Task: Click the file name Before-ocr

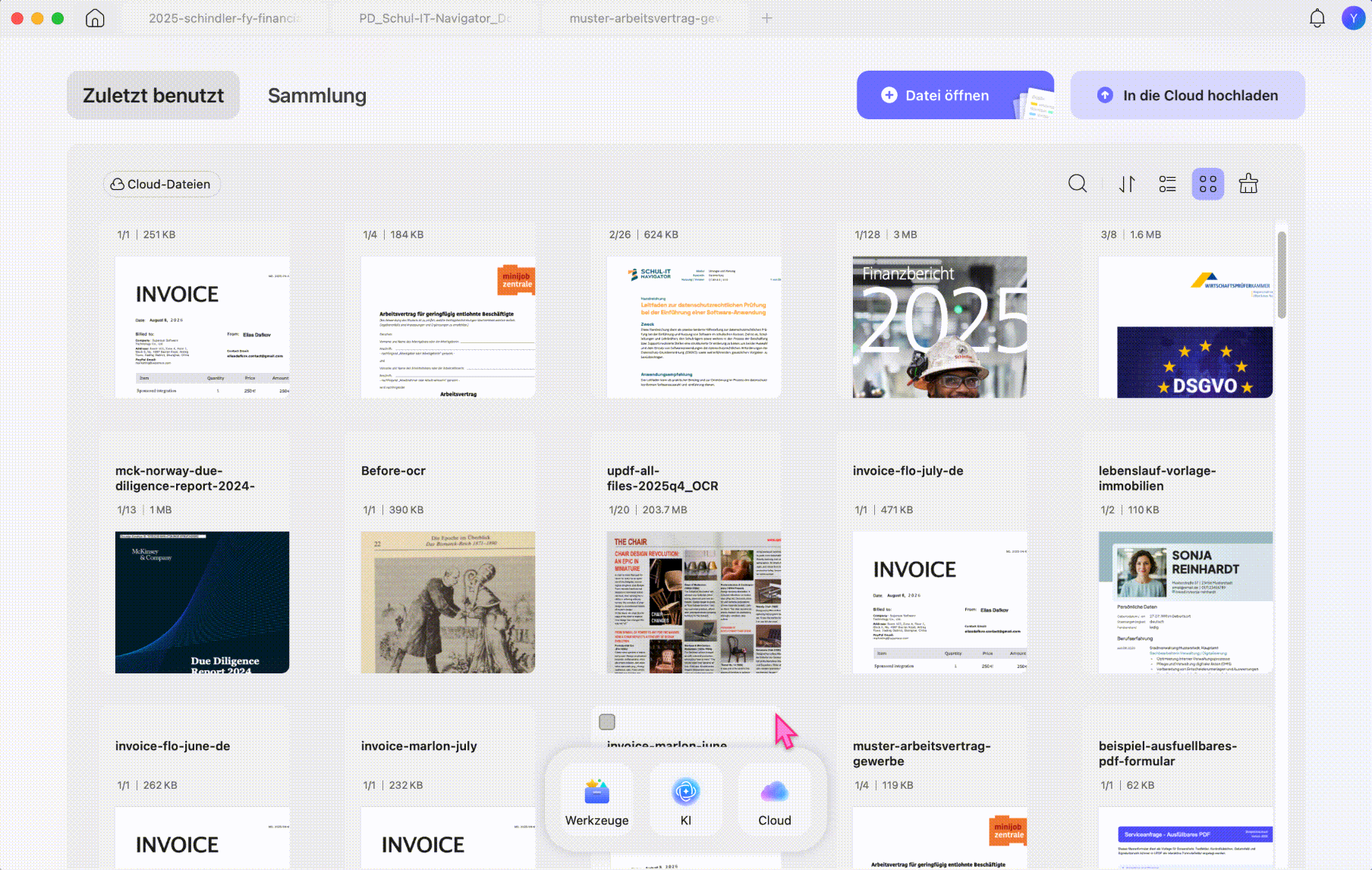Action: [x=393, y=471]
